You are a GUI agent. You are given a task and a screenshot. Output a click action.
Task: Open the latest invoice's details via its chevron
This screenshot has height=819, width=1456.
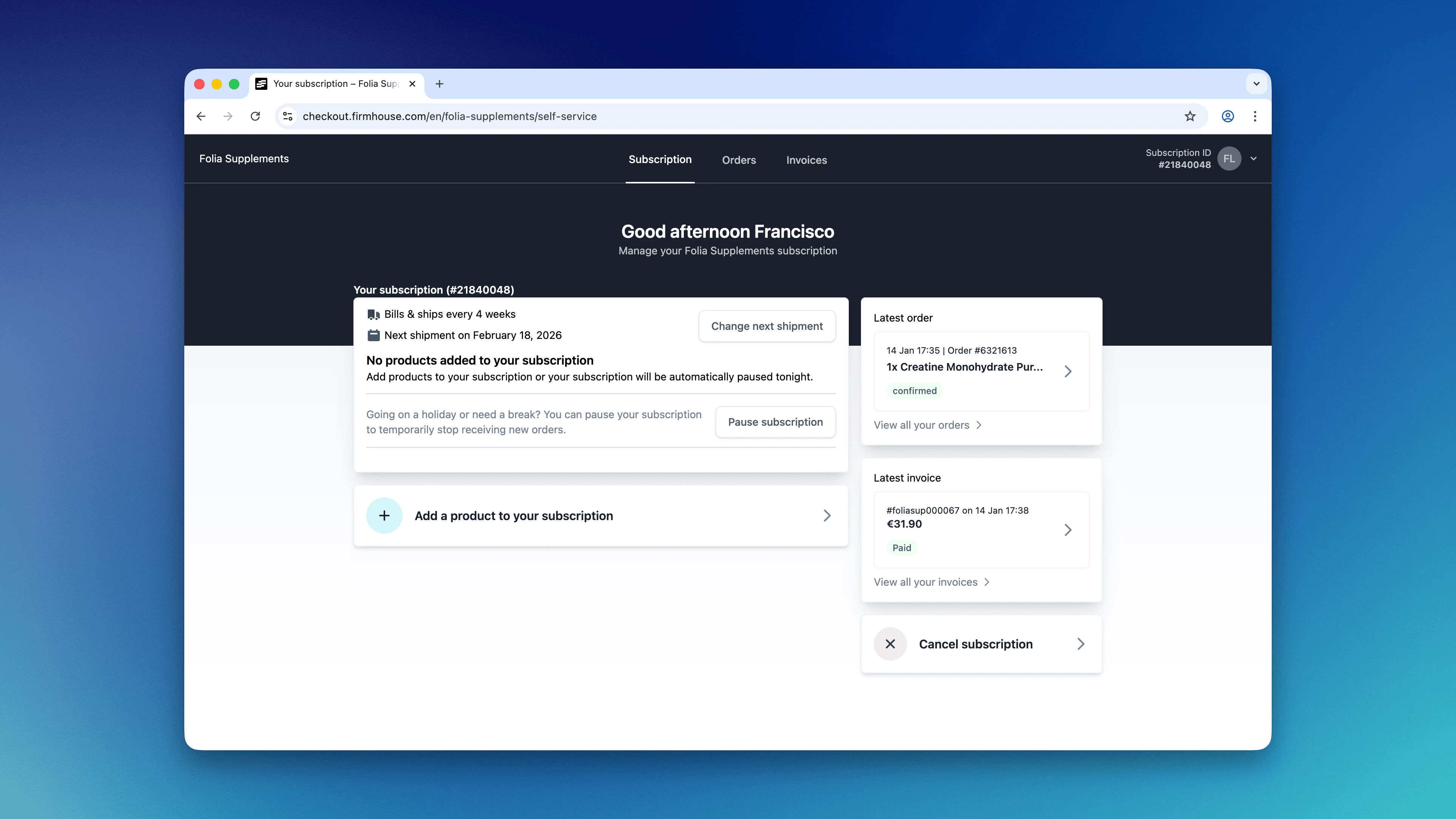(x=1068, y=530)
